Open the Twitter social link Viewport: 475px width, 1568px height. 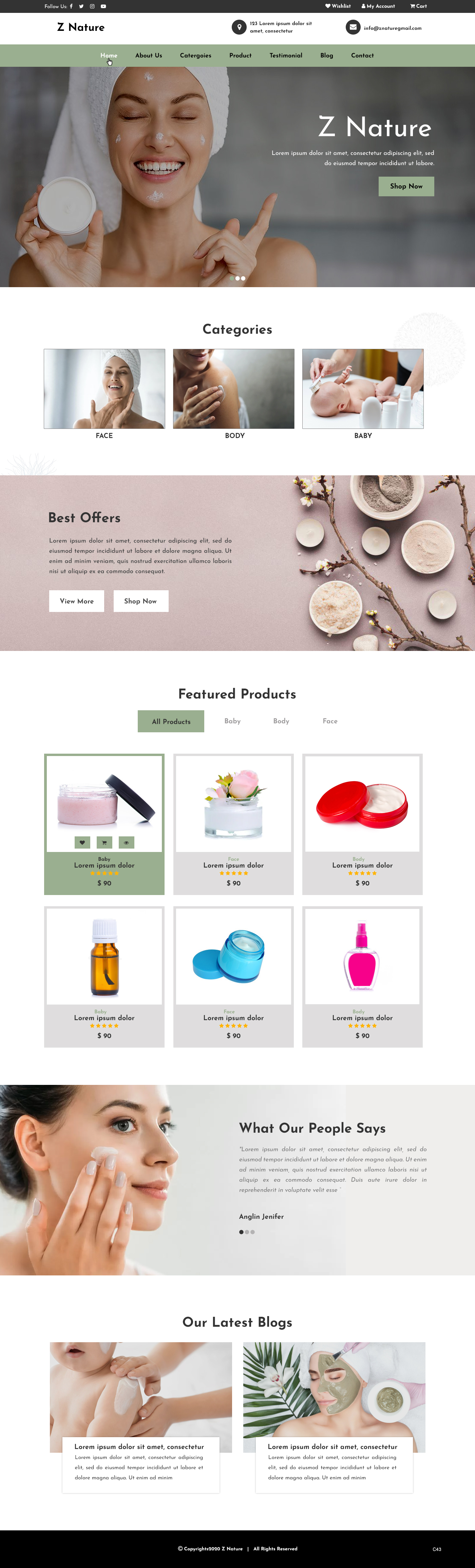click(81, 6)
